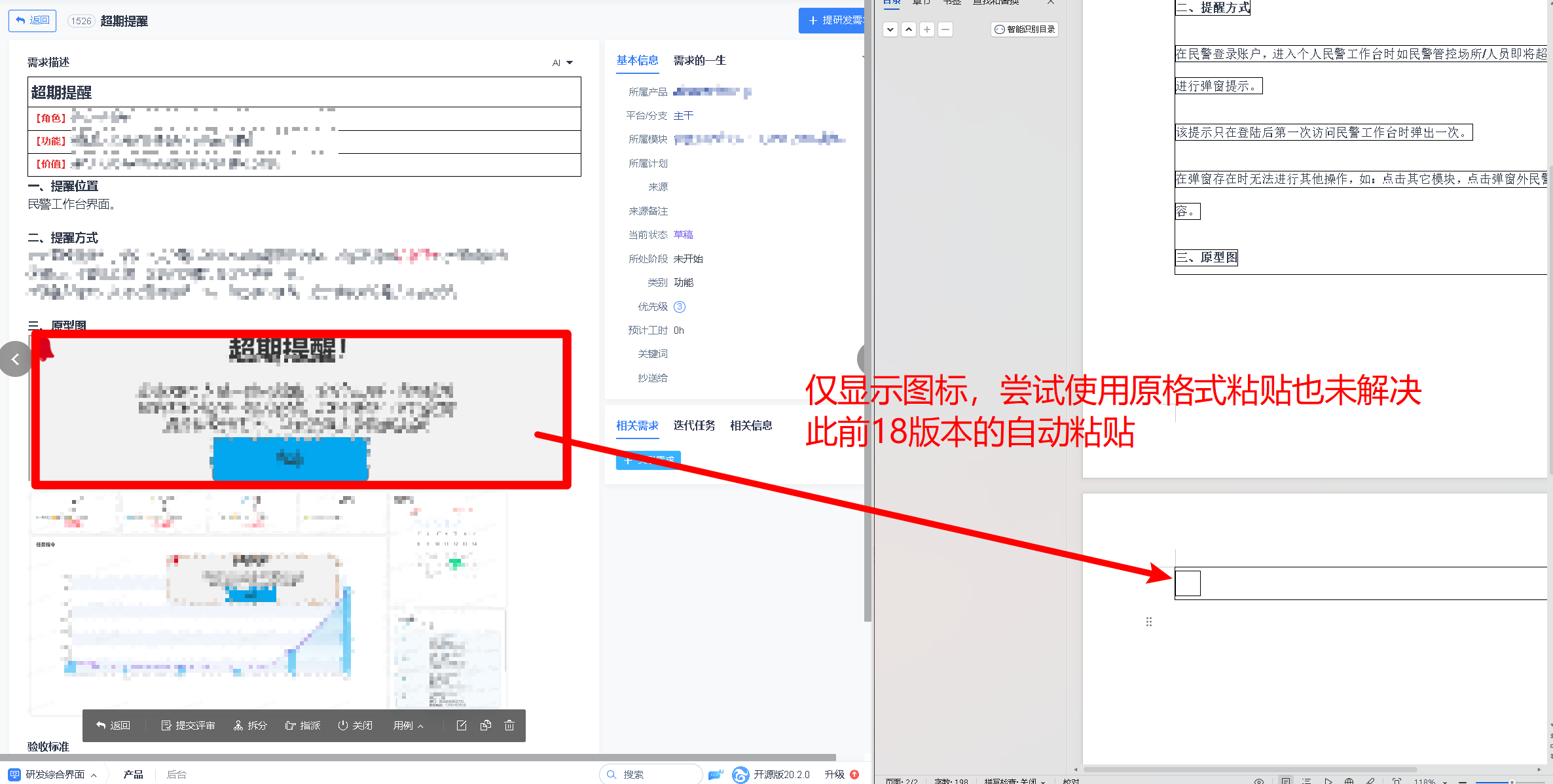This screenshot has height=784, width=1553.
Task: Open the AI dropdown beside 需求描述
Action: [x=562, y=63]
